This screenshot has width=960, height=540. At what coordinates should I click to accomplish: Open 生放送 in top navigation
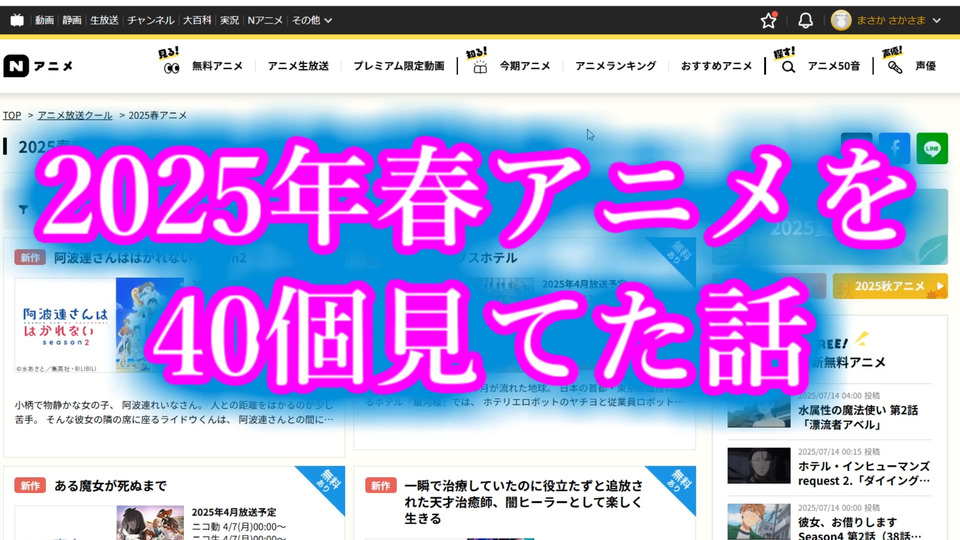[x=104, y=20]
